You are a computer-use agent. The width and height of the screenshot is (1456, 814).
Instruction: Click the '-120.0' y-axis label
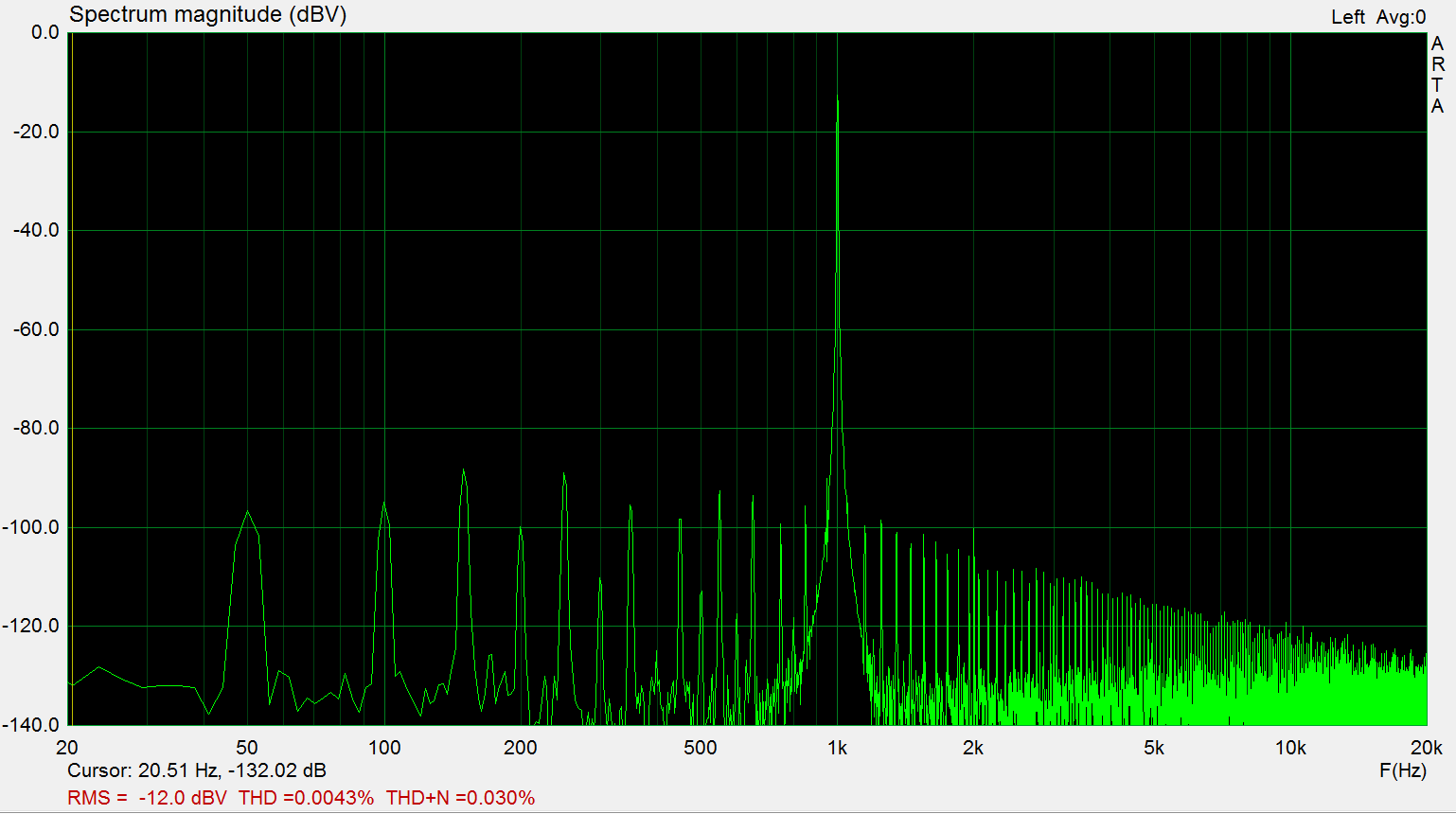[31, 626]
